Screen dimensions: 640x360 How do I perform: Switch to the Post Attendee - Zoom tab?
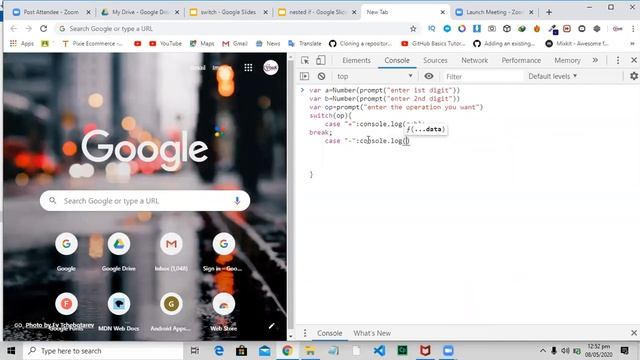[51, 12]
